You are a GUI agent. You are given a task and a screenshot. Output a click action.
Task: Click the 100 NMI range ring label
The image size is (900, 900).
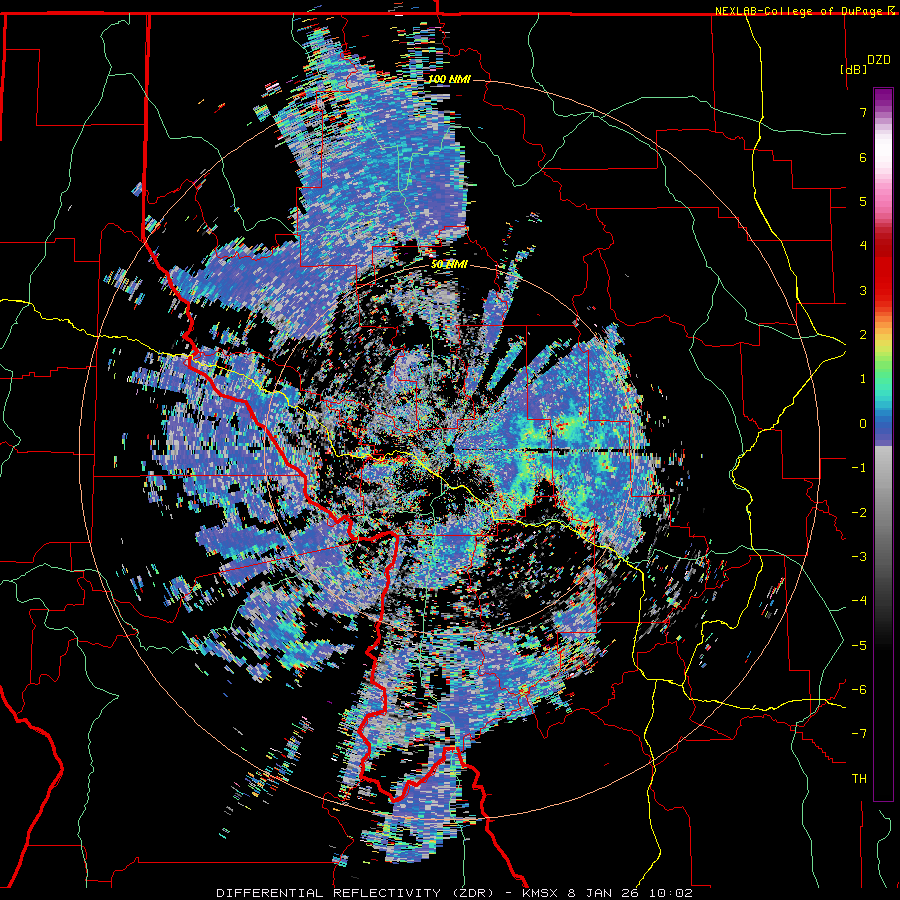(x=449, y=79)
